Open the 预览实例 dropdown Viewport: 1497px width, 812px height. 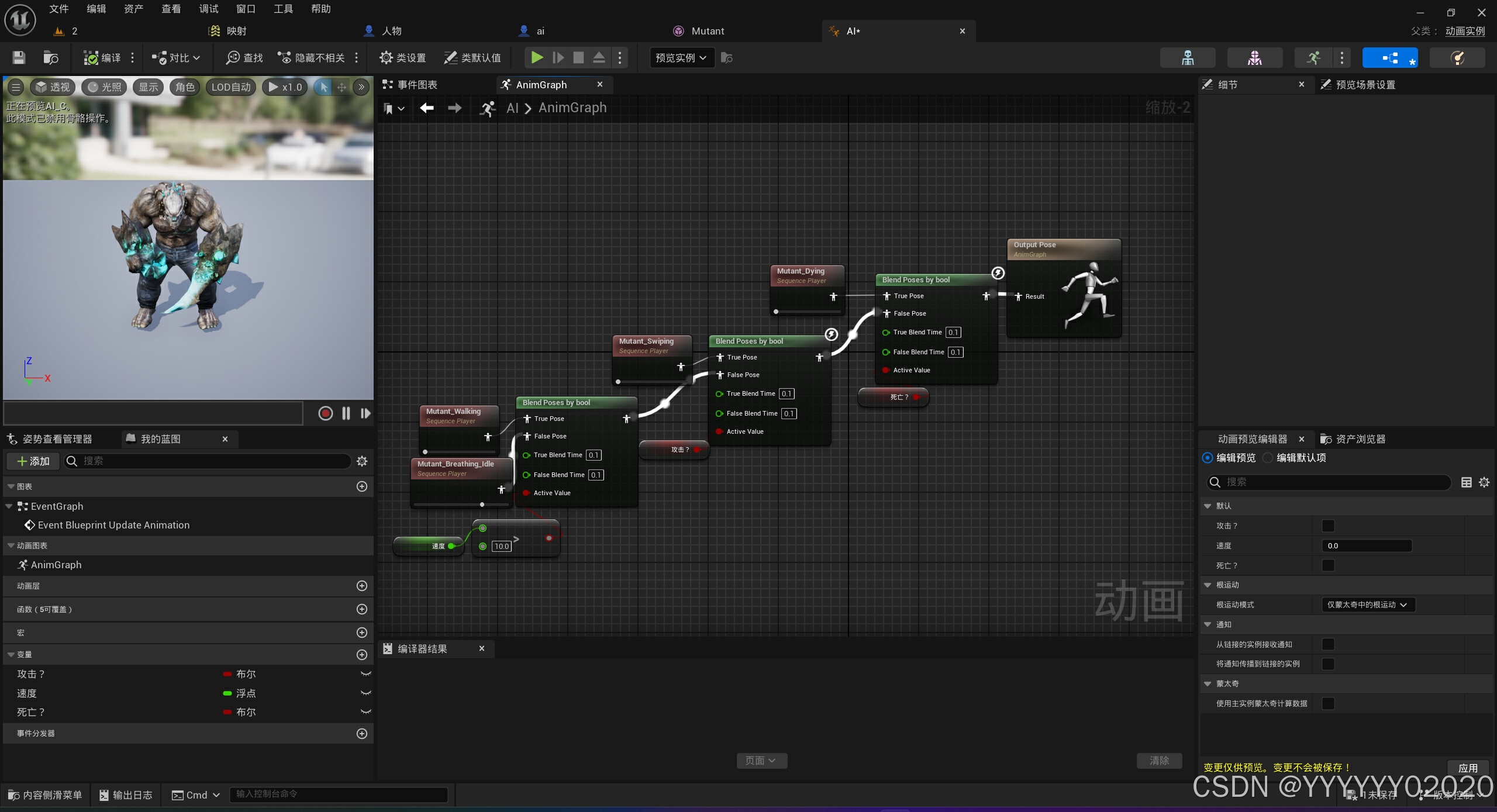coord(681,57)
